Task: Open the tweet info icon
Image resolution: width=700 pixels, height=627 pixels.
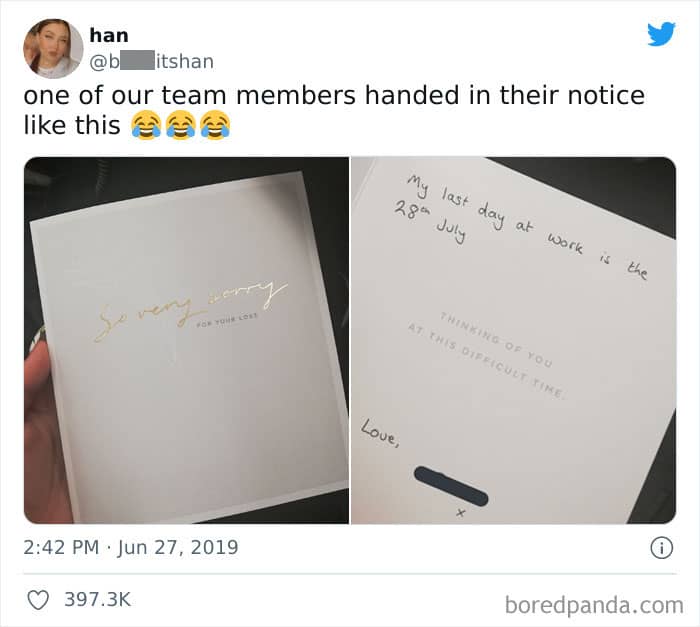Action: click(x=661, y=548)
